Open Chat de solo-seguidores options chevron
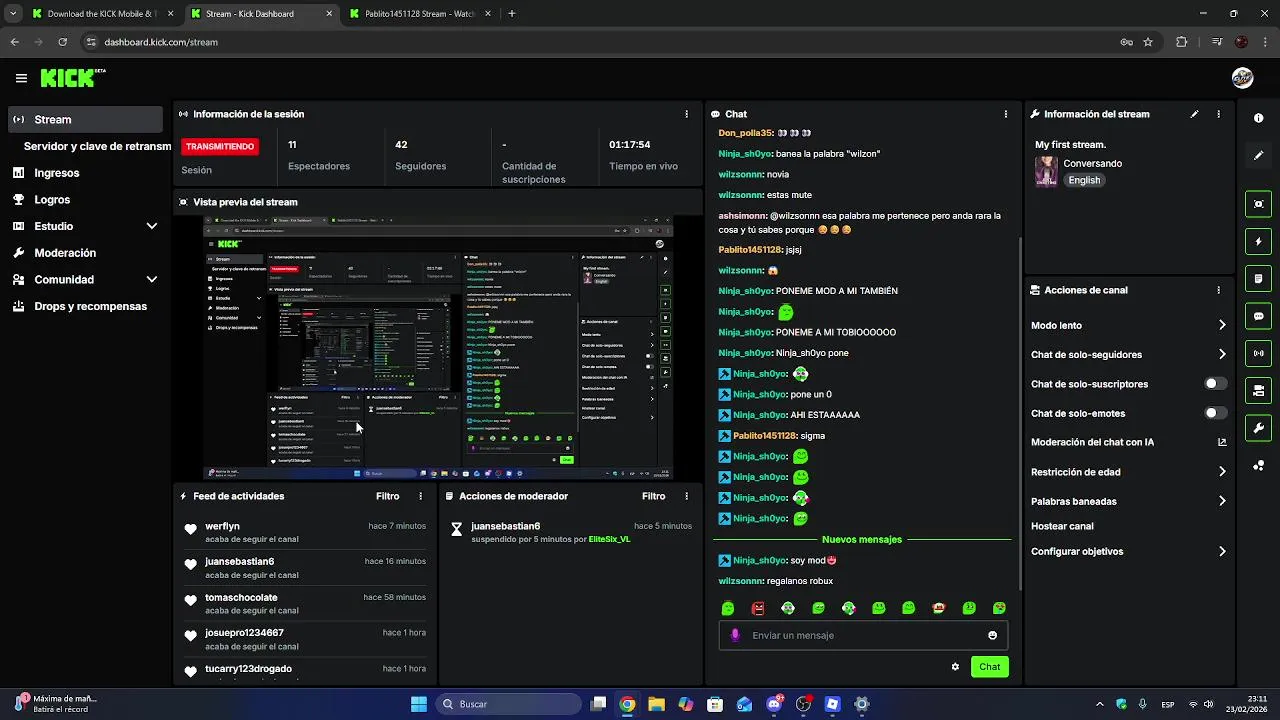1280x720 pixels. pos(1222,354)
